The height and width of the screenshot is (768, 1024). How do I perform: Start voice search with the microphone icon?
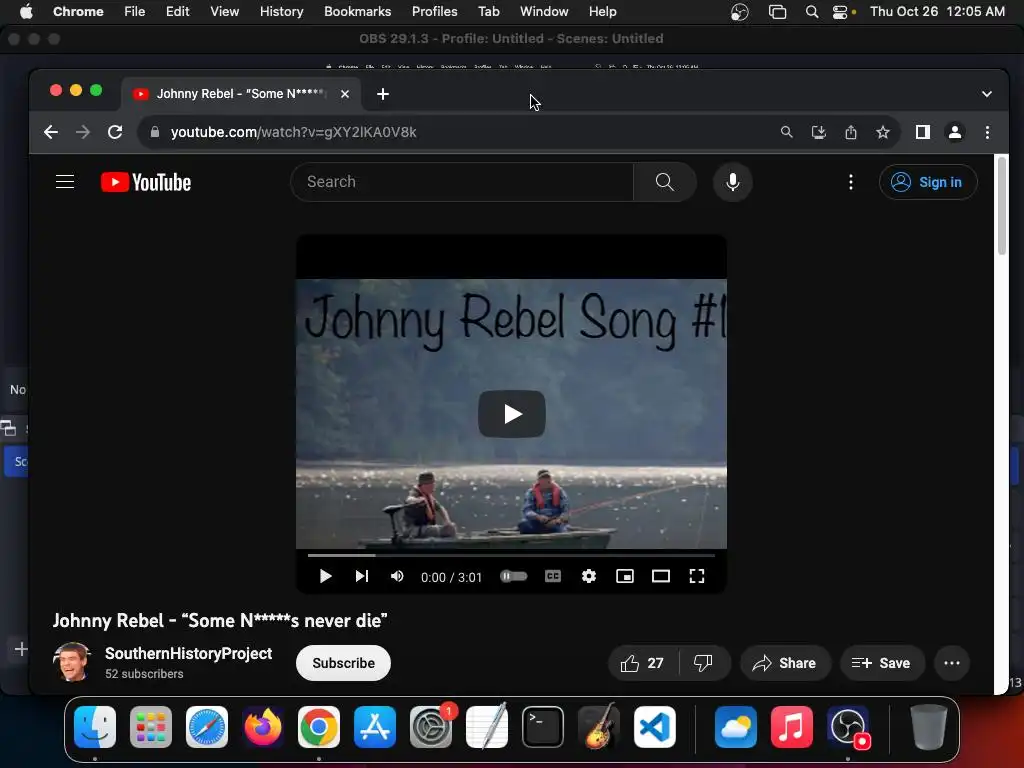[x=733, y=182]
